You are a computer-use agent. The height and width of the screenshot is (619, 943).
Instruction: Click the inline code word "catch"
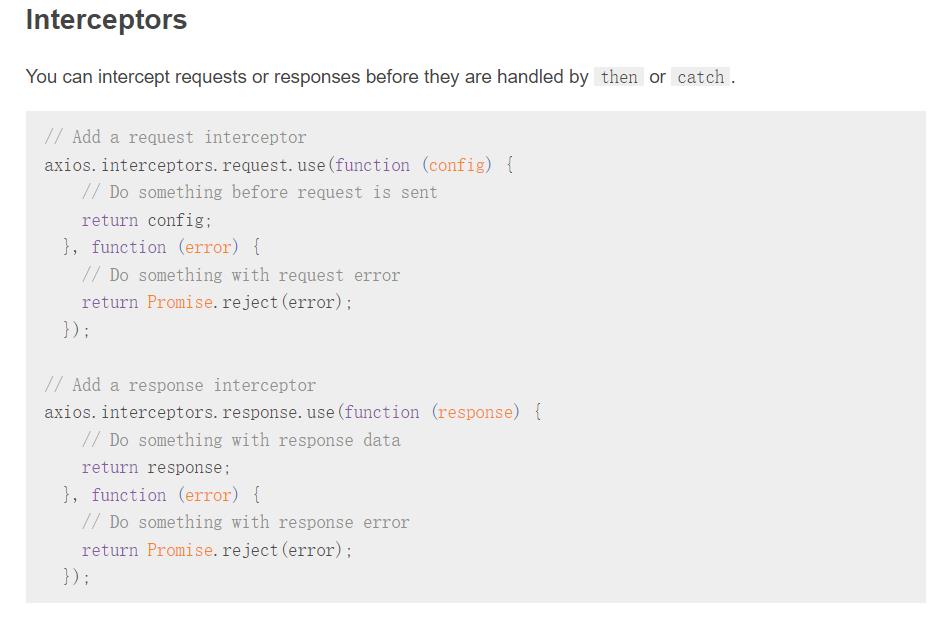coord(700,77)
